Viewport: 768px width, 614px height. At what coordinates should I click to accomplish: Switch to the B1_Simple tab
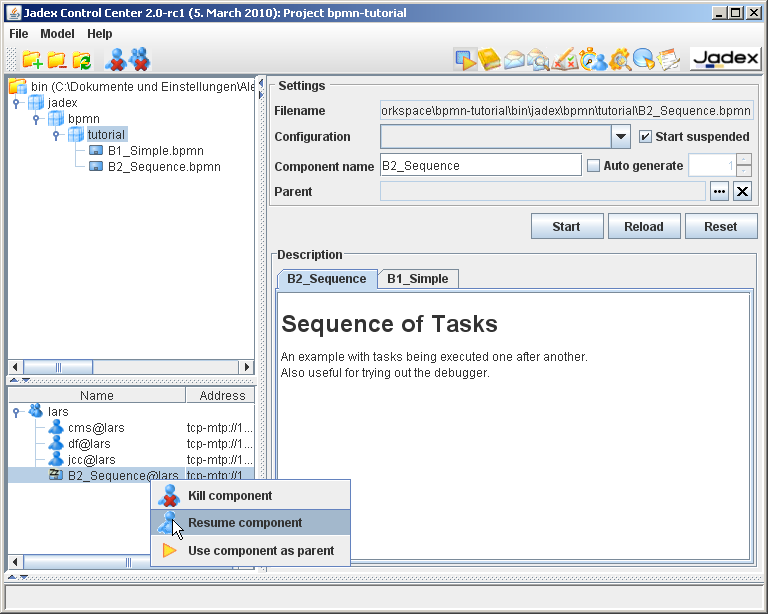click(418, 279)
